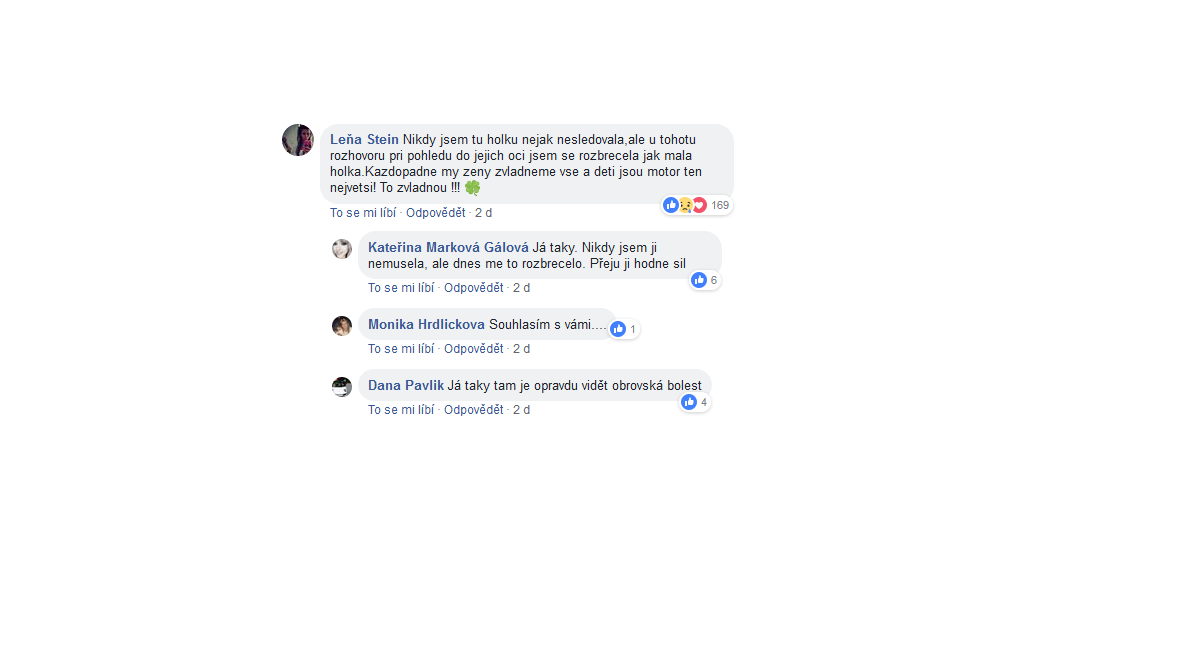Open Kateřina Marková Gálová's avatar
The height and width of the screenshot is (646, 1180).
pyautogui.click(x=342, y=248)
